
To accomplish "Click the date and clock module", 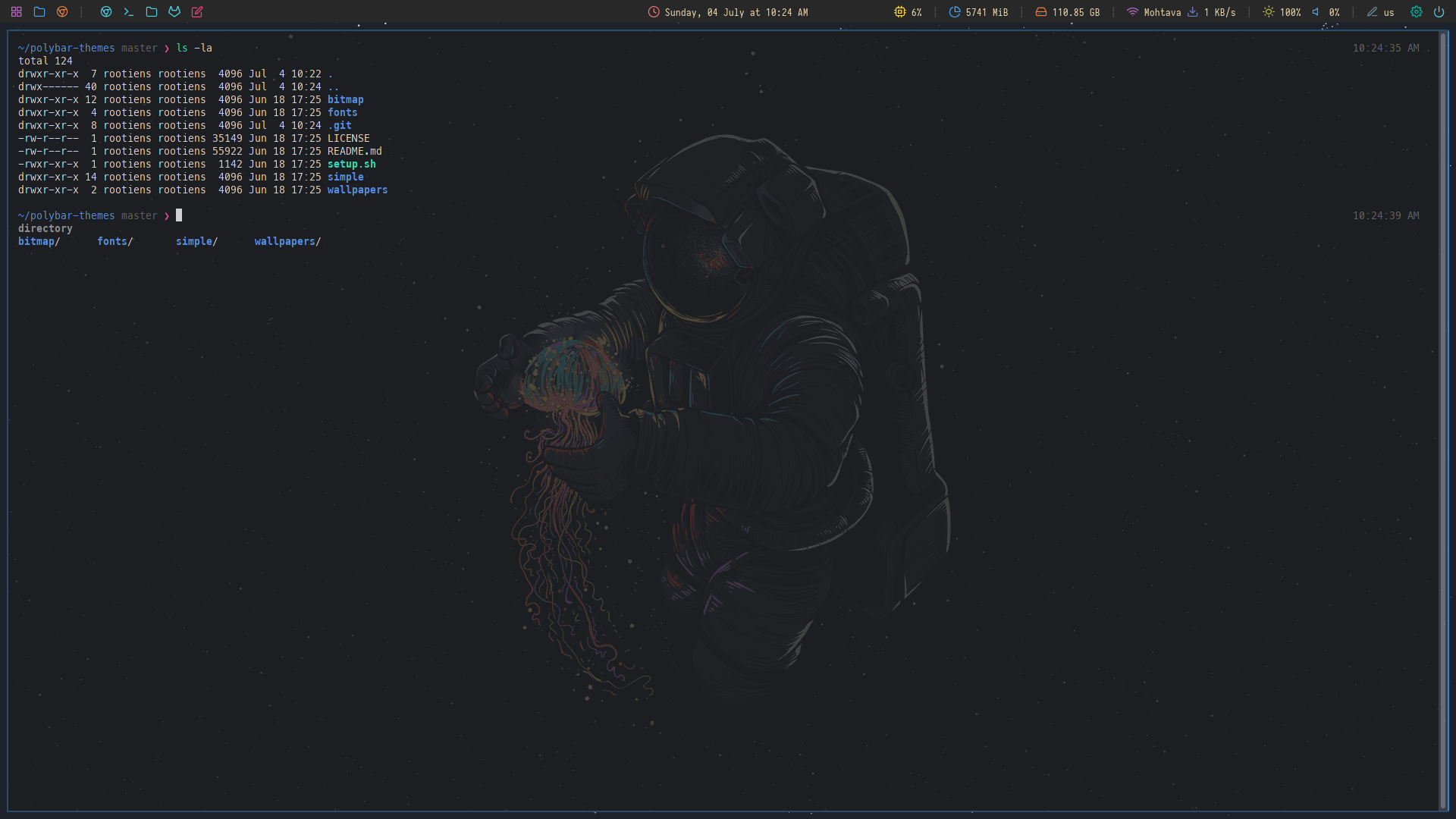I will click(728, 12).
